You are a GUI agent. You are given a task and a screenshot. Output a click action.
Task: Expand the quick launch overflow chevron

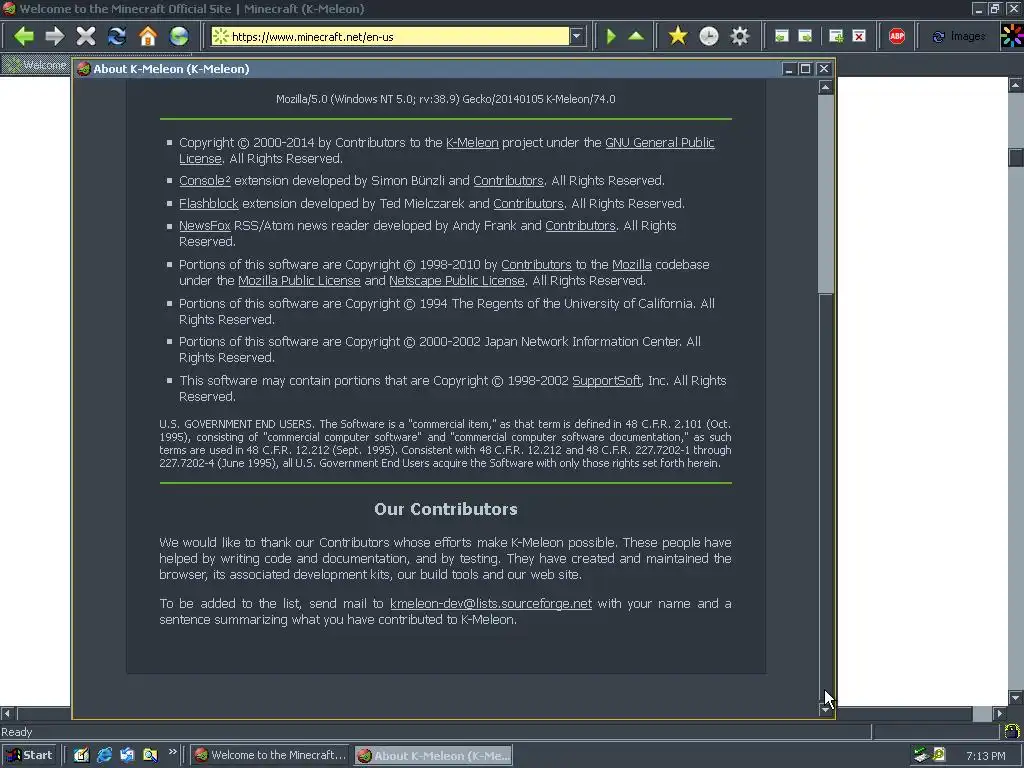coord(172,752)
